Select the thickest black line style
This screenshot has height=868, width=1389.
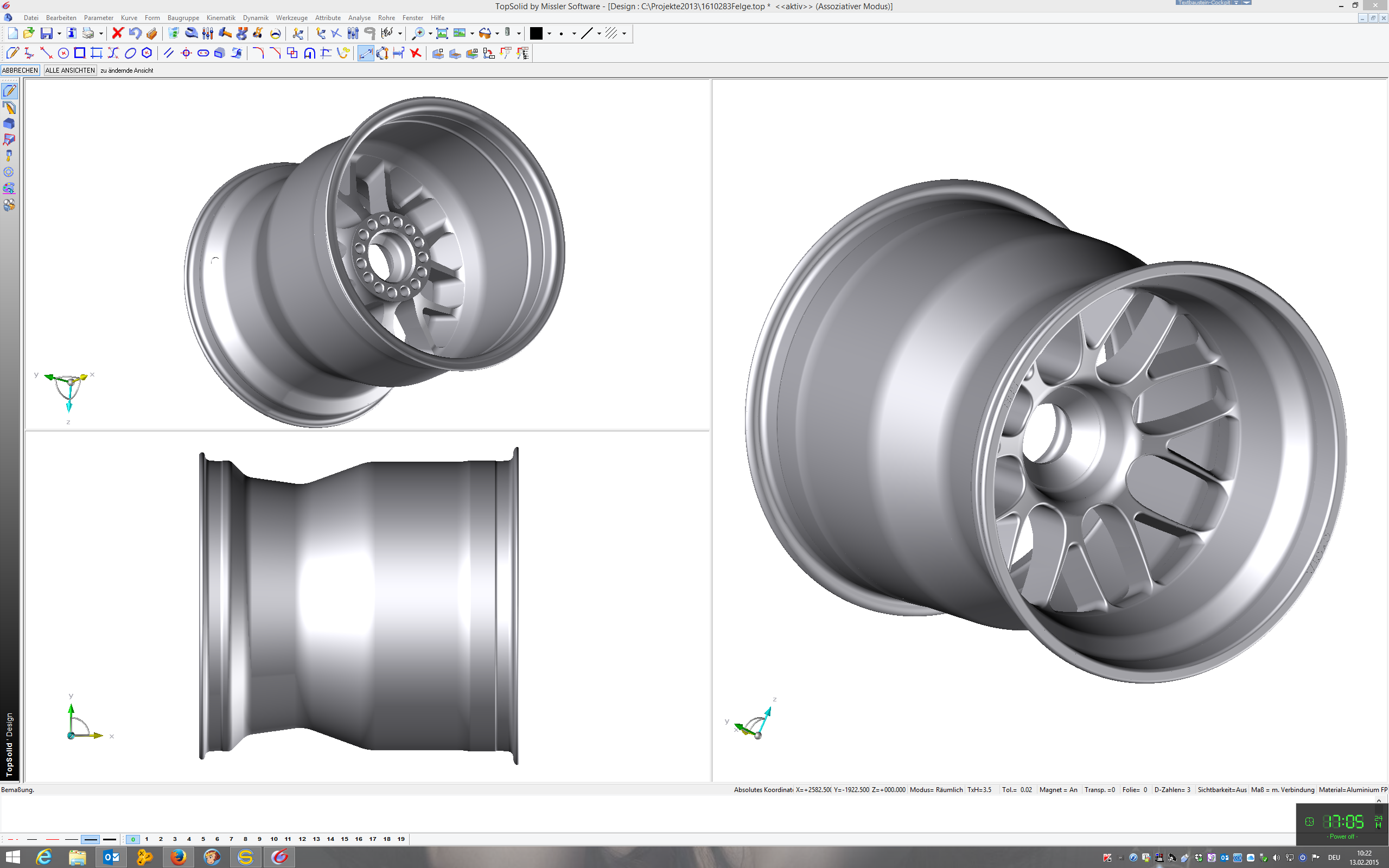coord(109,839)
